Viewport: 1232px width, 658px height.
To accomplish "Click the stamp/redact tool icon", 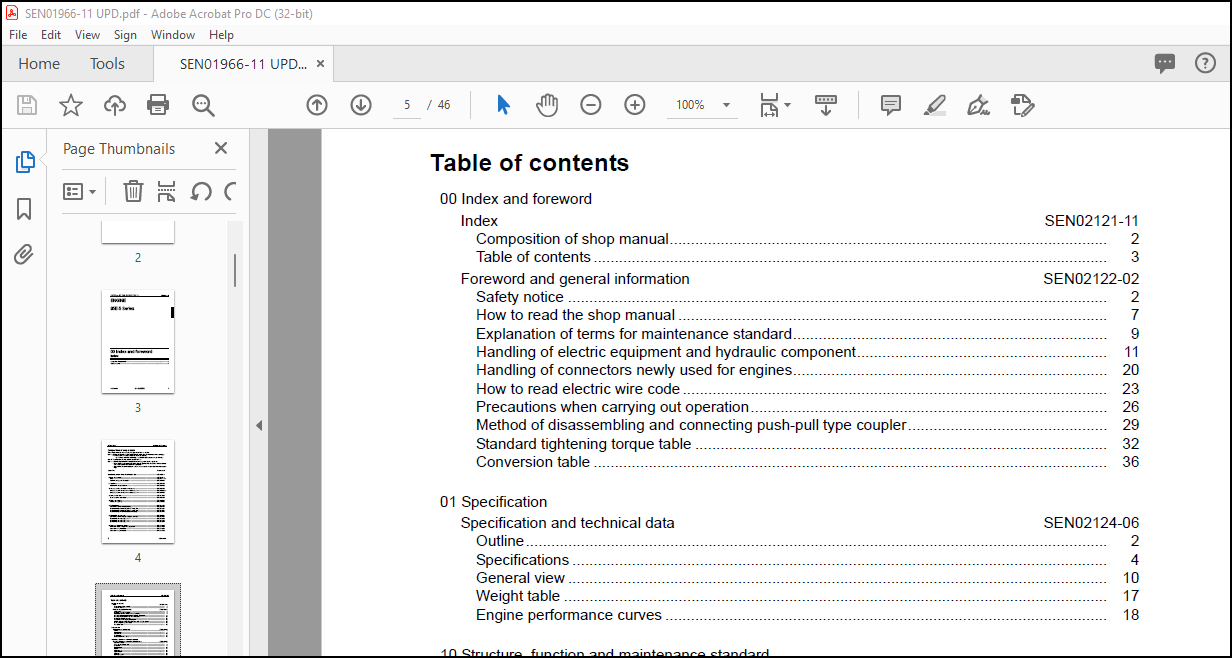I will (x=1022, y=105).
